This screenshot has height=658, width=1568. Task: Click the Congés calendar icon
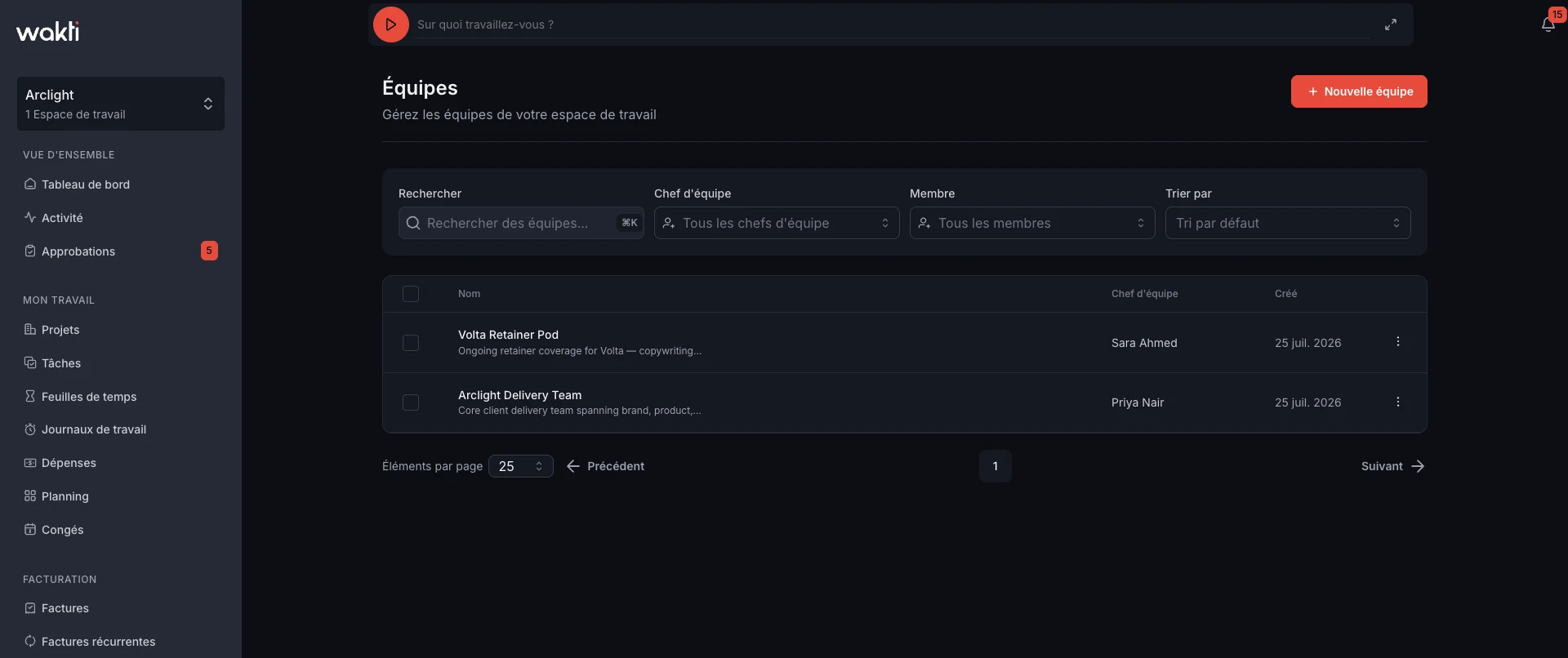30,529
